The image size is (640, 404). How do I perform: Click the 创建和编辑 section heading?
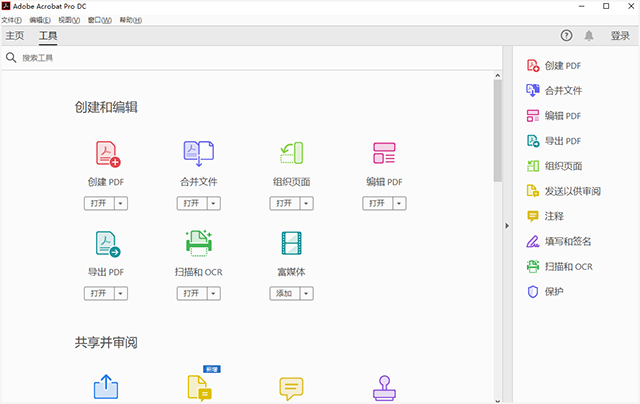(106, 107)
